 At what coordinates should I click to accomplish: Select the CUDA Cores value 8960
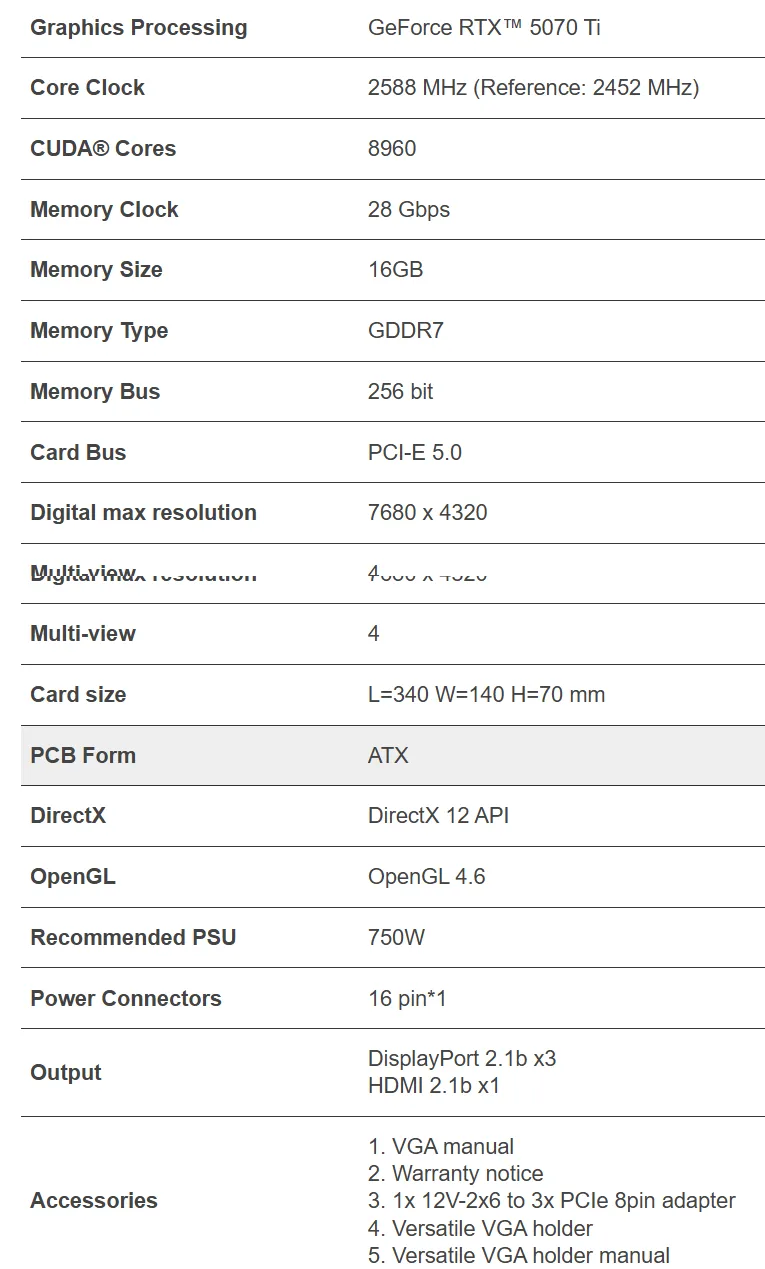click(x=392, y=149)
